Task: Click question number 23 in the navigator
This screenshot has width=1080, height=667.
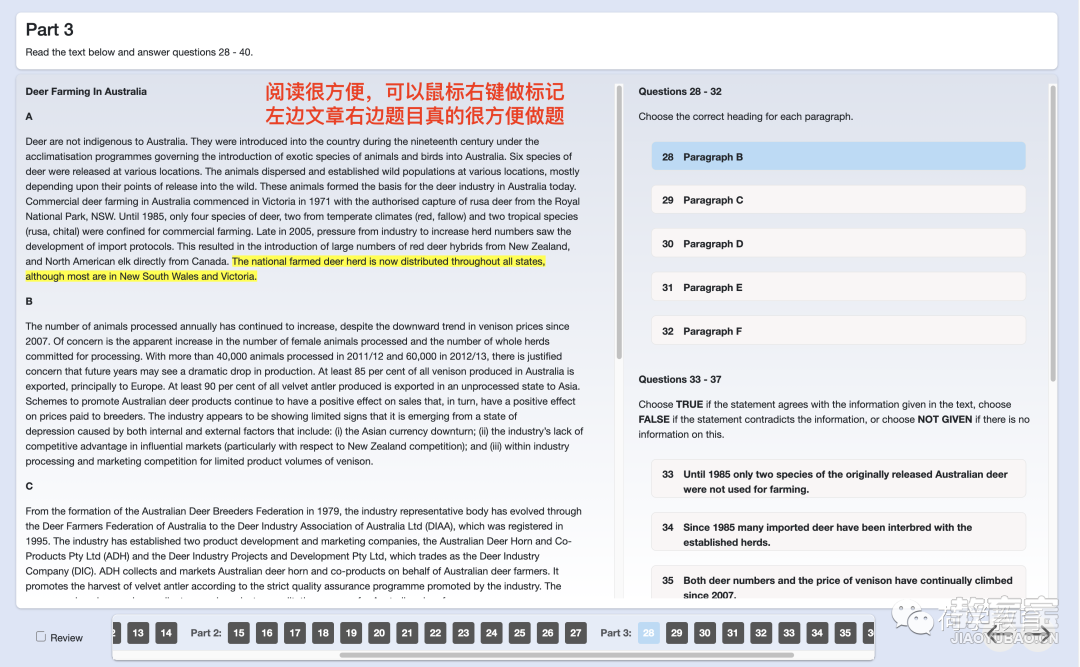Action: click(464, 633)
